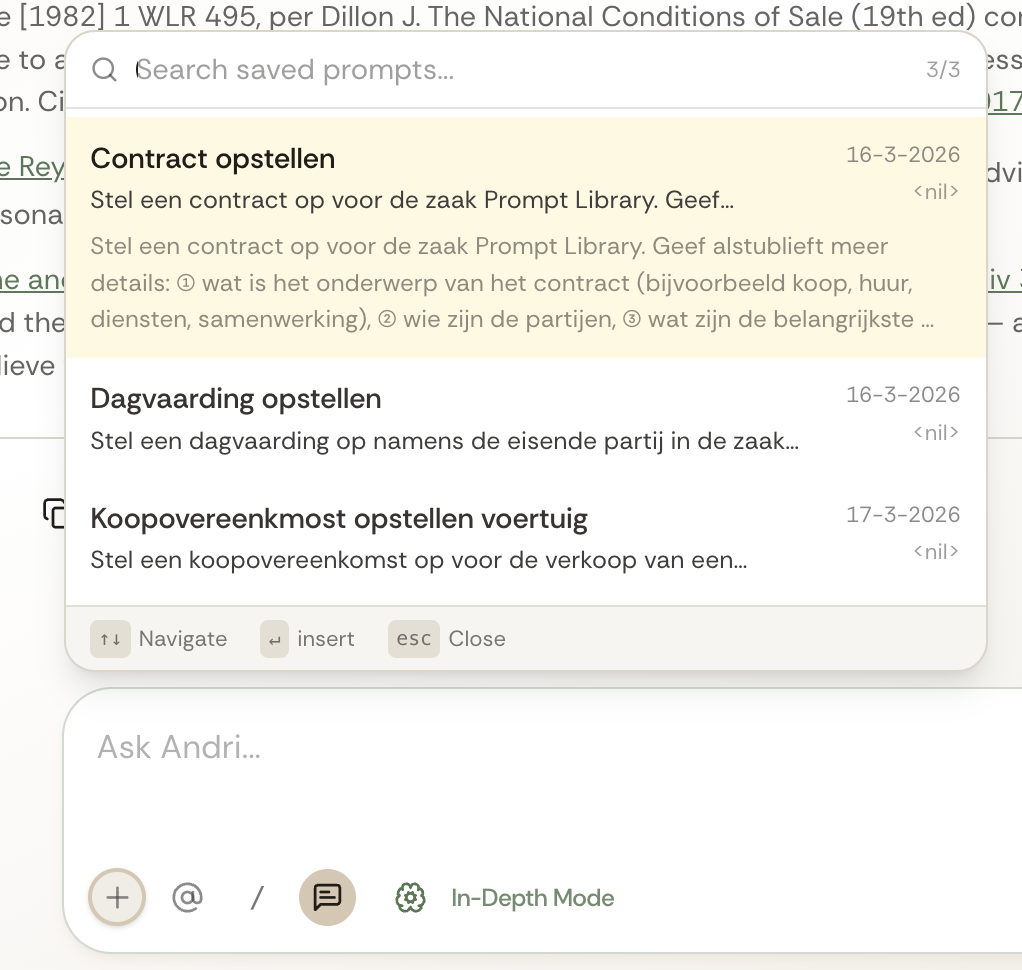Click the In-Depth Mode gear icon
The height and width of the screenshot is (970, 1022).
pos(410,898)
